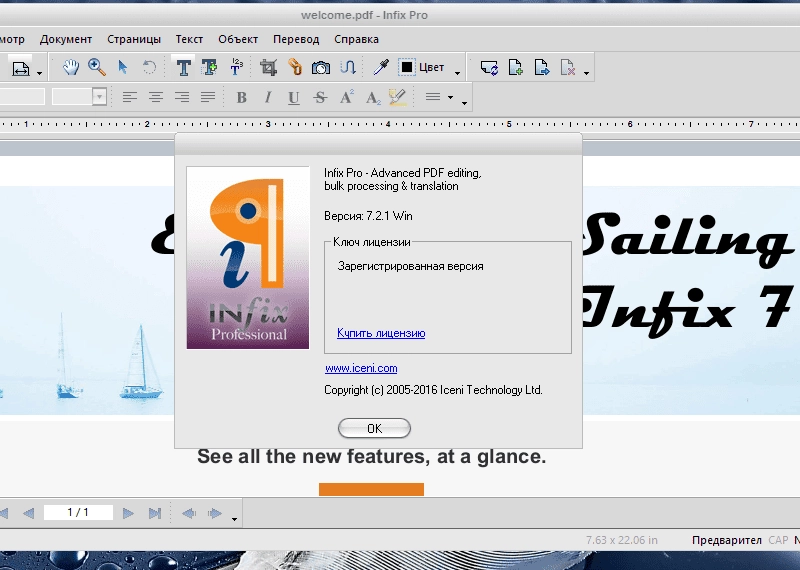Go to the next page
Viewport: 800px width, 570px height.
(128, 513)
